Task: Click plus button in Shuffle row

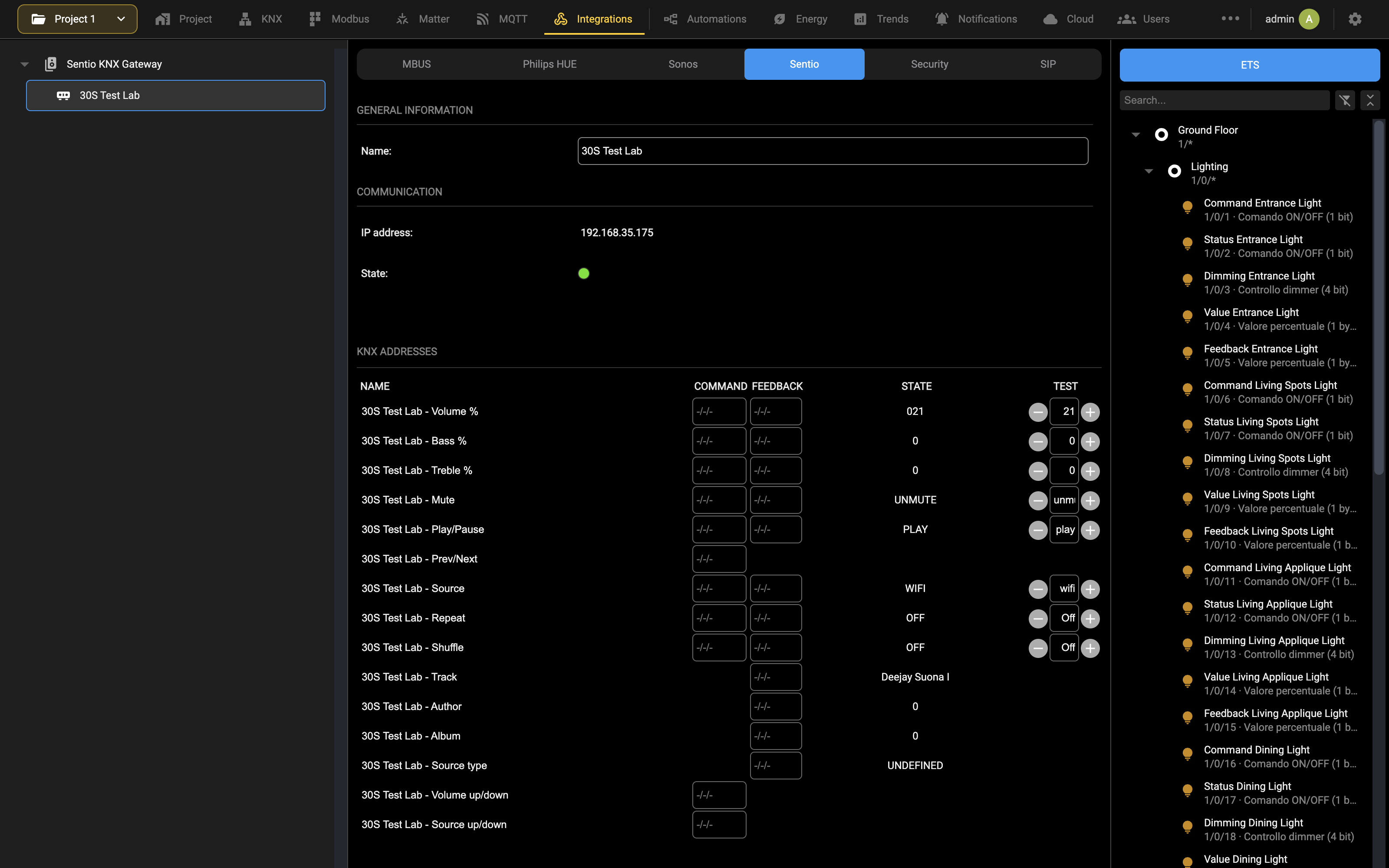Action: tap(1090, 648)
